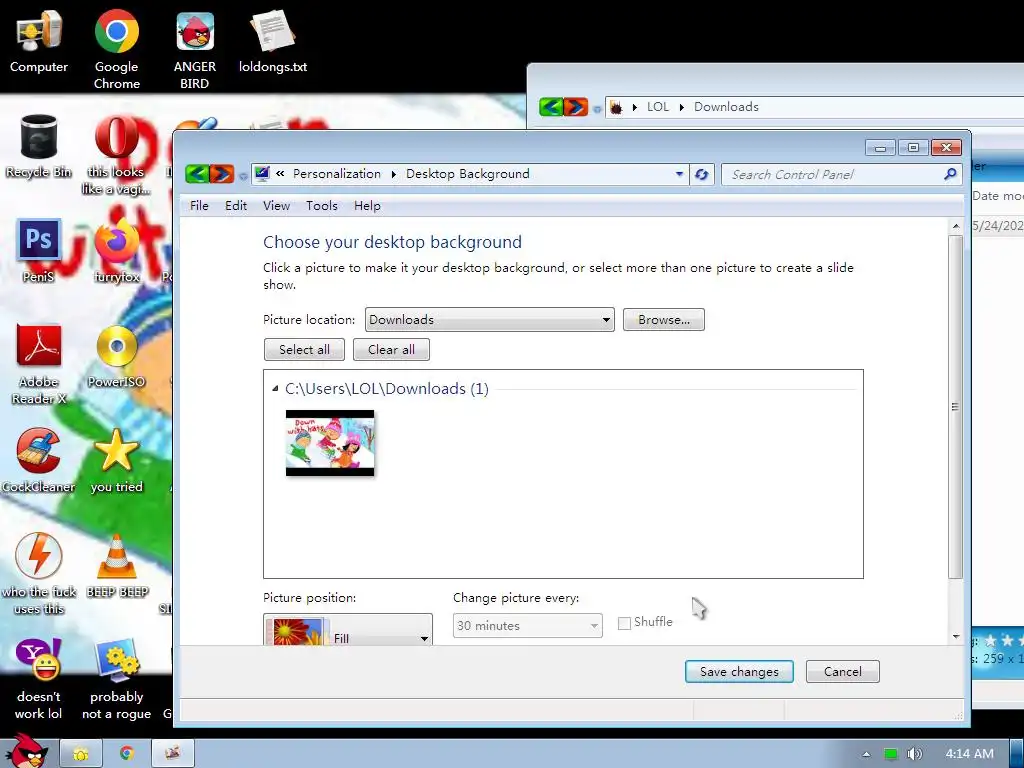
Task: Open the File menu
Action: click(199, 206)
